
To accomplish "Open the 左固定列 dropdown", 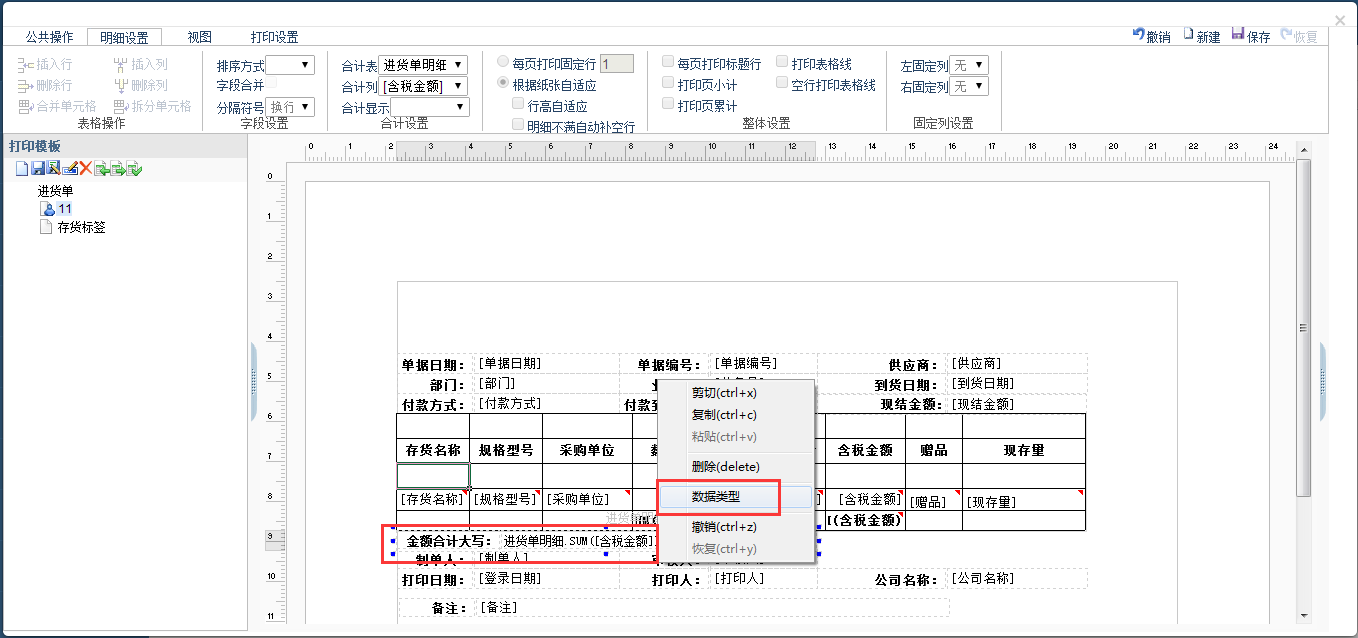I will [968, 65].
